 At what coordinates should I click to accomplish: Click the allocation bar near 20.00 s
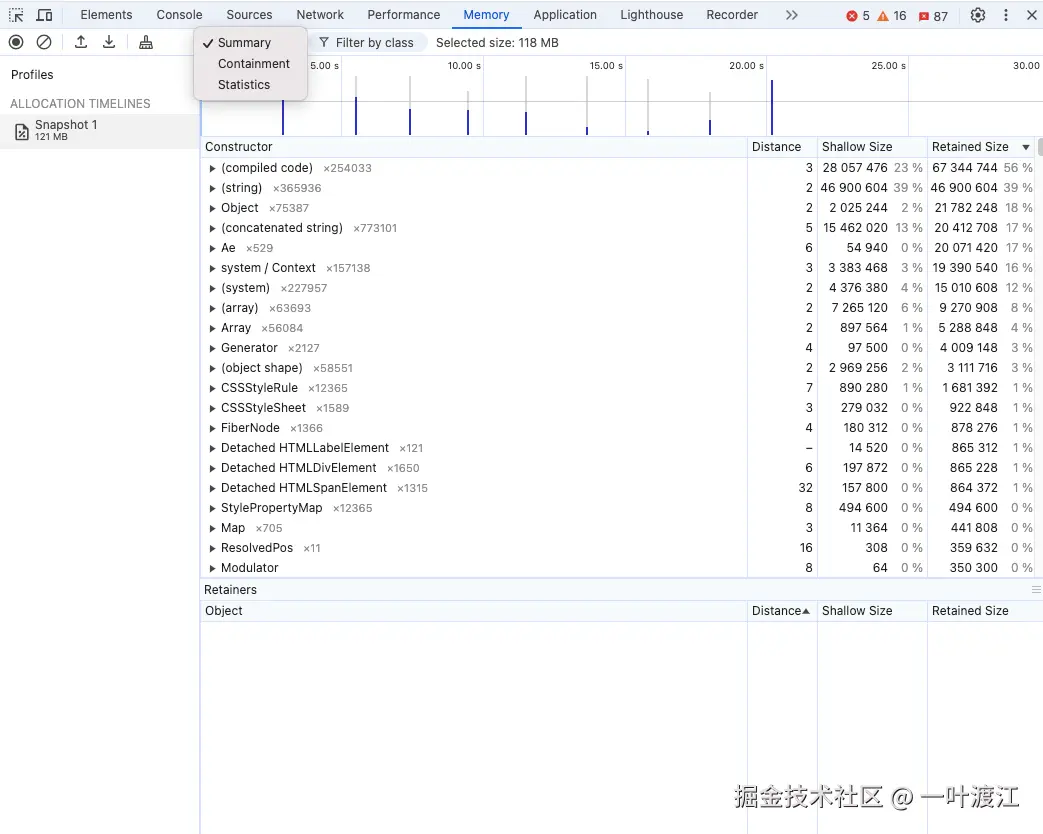pos(772,107)
